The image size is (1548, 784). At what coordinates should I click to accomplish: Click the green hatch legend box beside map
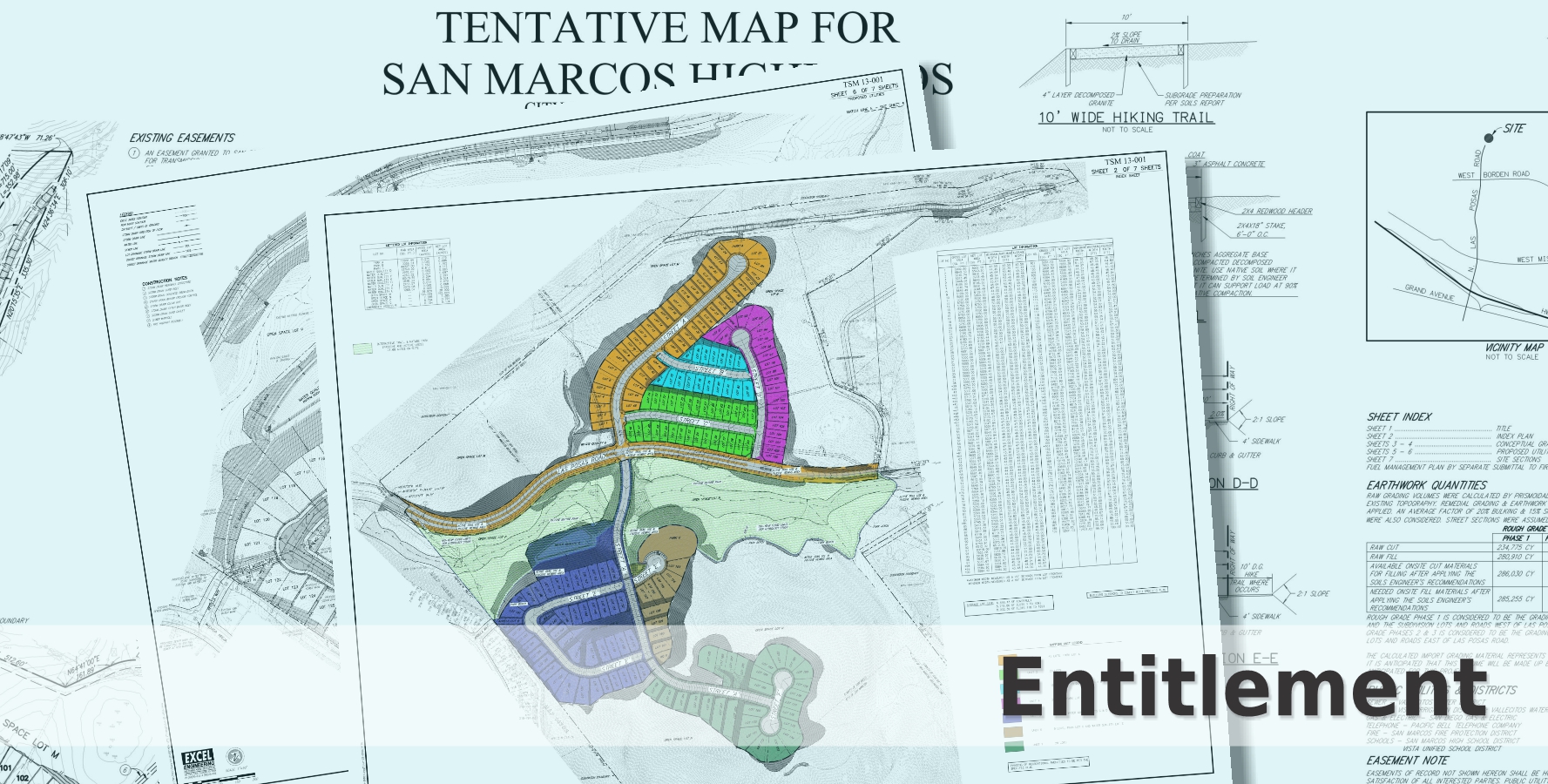click(363, 348)
